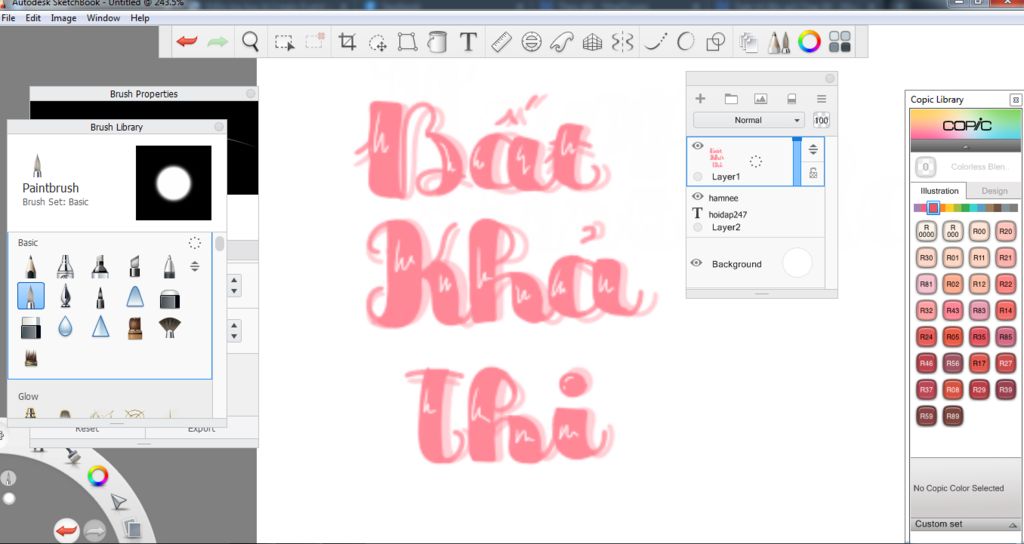
Task: Toggle the Symmetry tool
Action: (x=622, y=42)
